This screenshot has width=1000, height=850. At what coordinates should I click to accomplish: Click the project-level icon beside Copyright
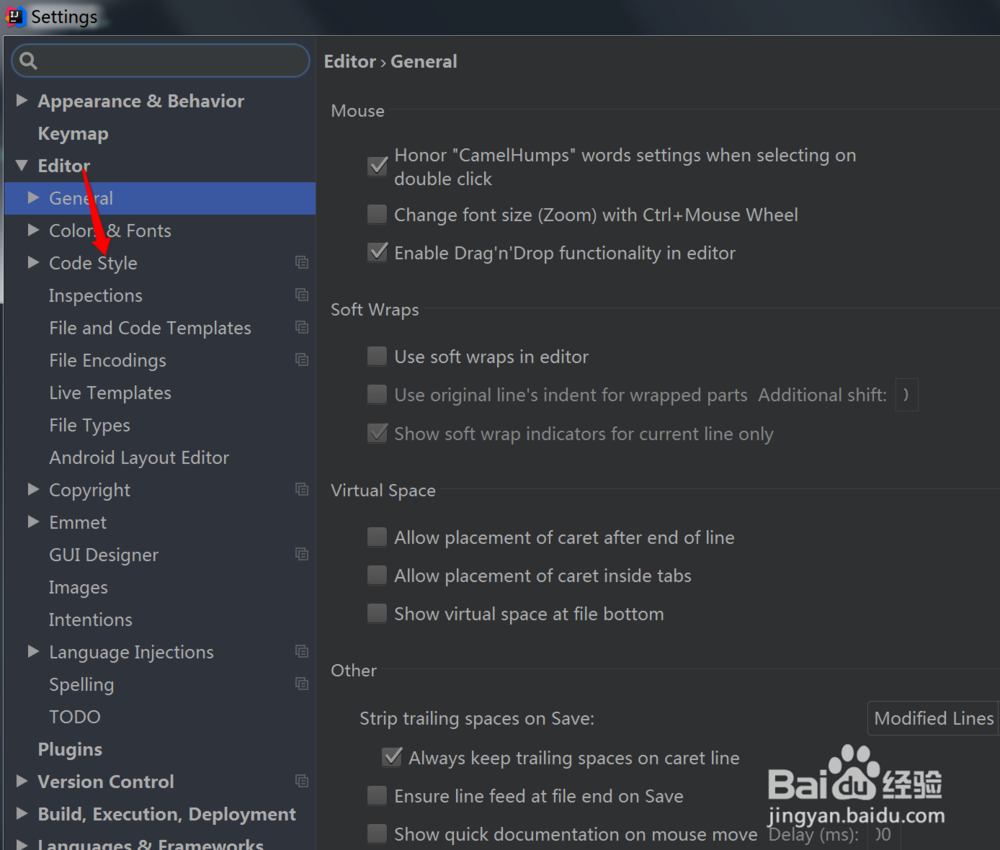click(x=302, y=489)
